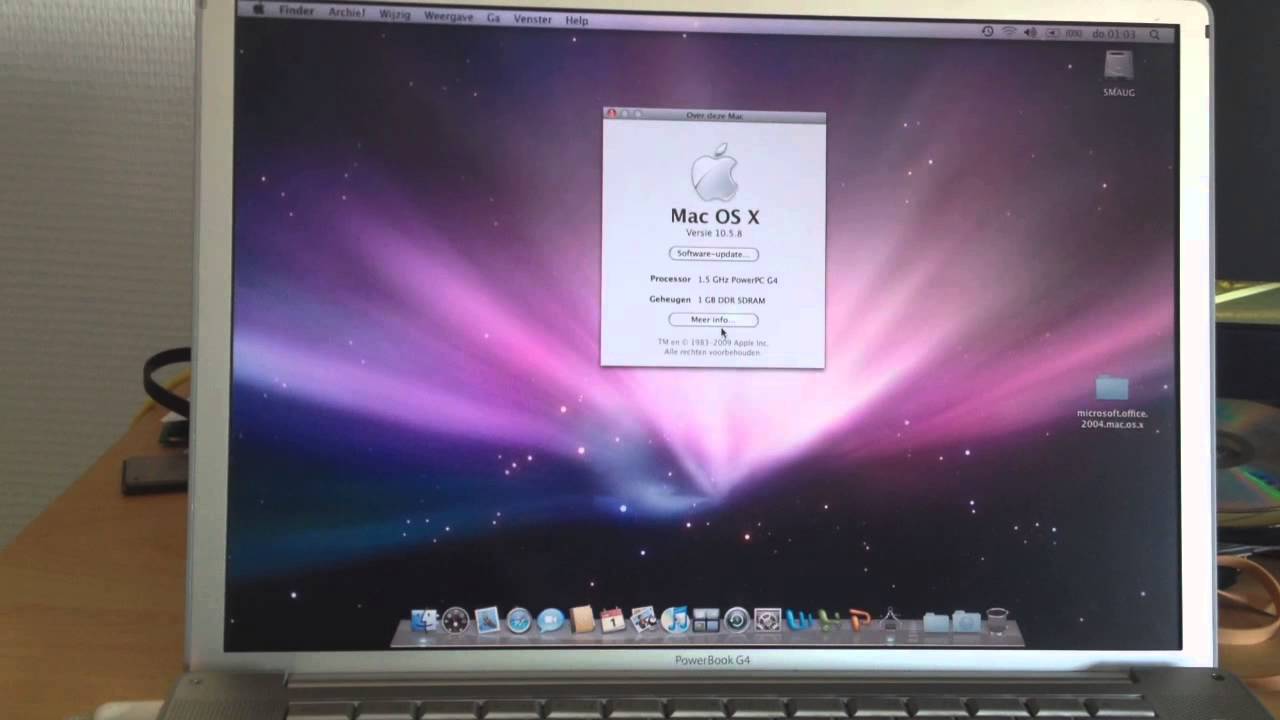This screenshot has width=1280, height=720.
Task: Open the Apple menu
Action: pos(259,9)
